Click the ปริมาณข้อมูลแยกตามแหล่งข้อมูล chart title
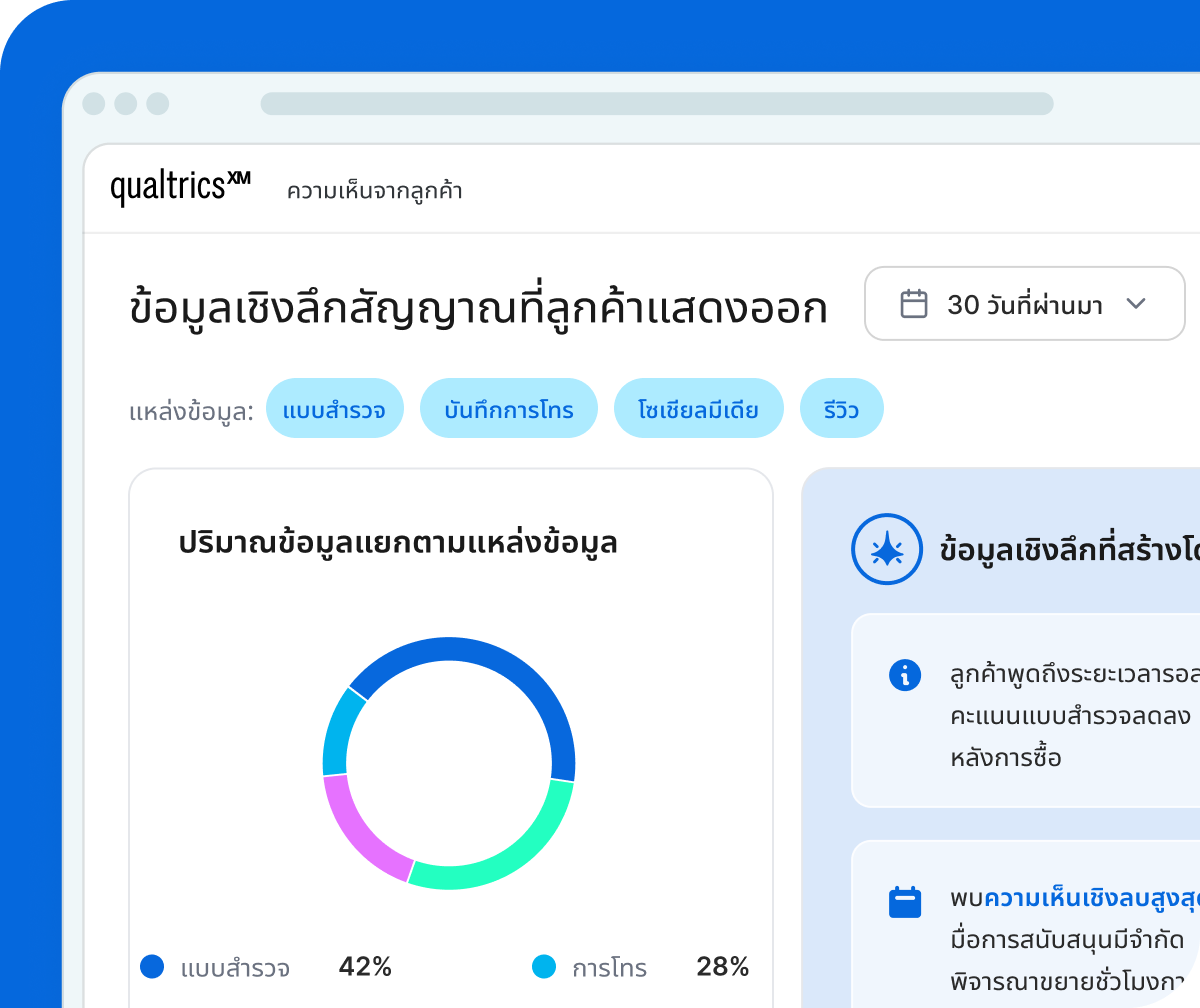1200x1008 pixels. click(x=398, y=543)
